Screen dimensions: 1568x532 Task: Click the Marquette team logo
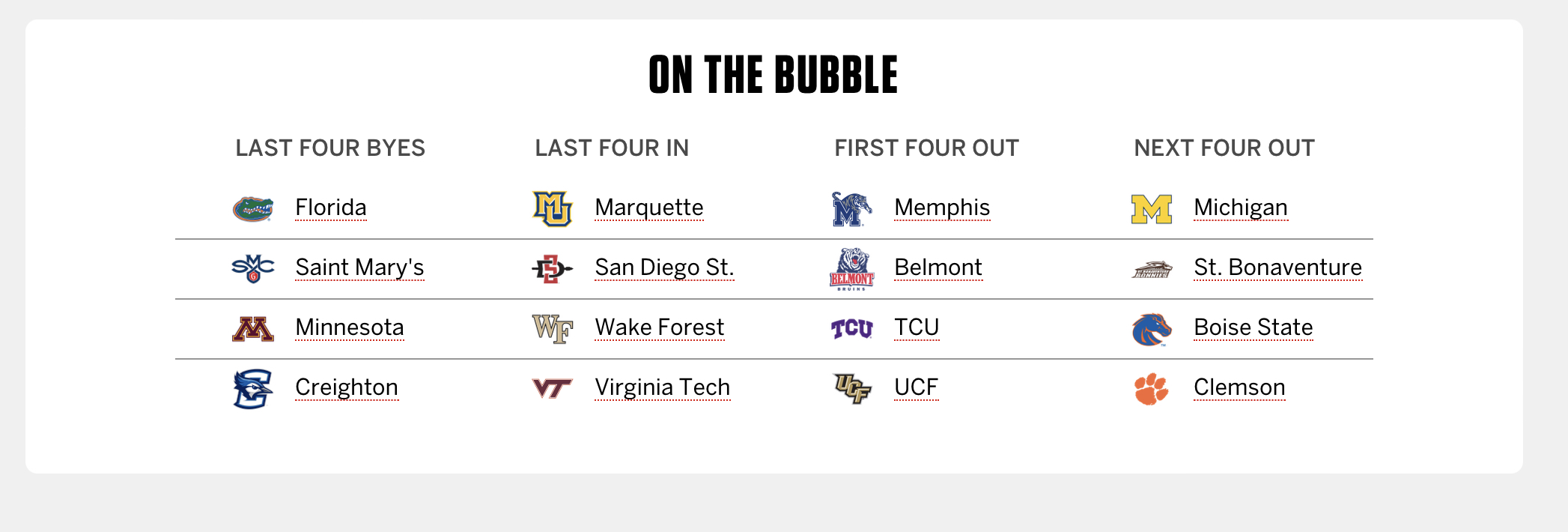click(552, 209)
